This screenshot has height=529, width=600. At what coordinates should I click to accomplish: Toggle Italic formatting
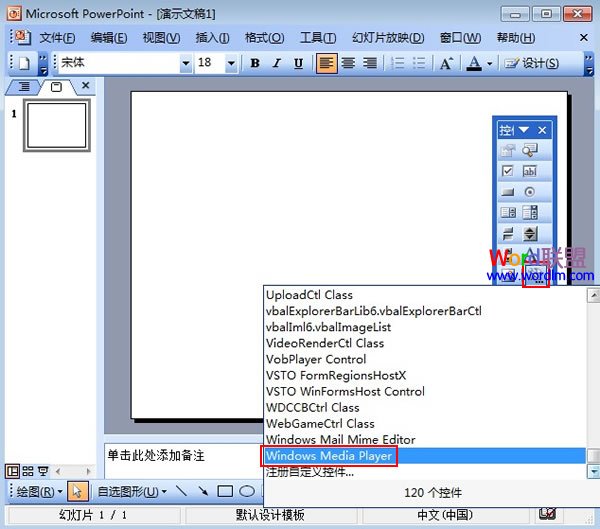276,63
